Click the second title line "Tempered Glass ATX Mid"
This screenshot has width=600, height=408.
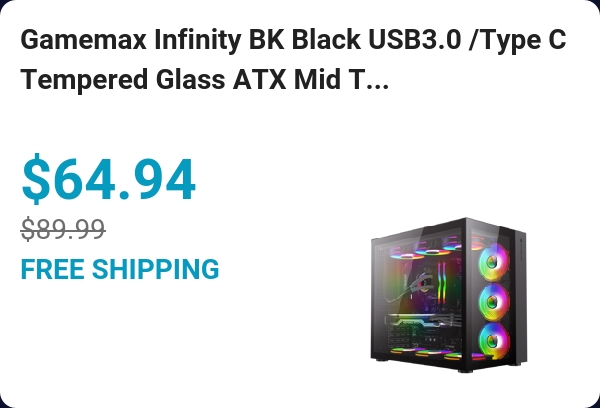click(180, 80)
